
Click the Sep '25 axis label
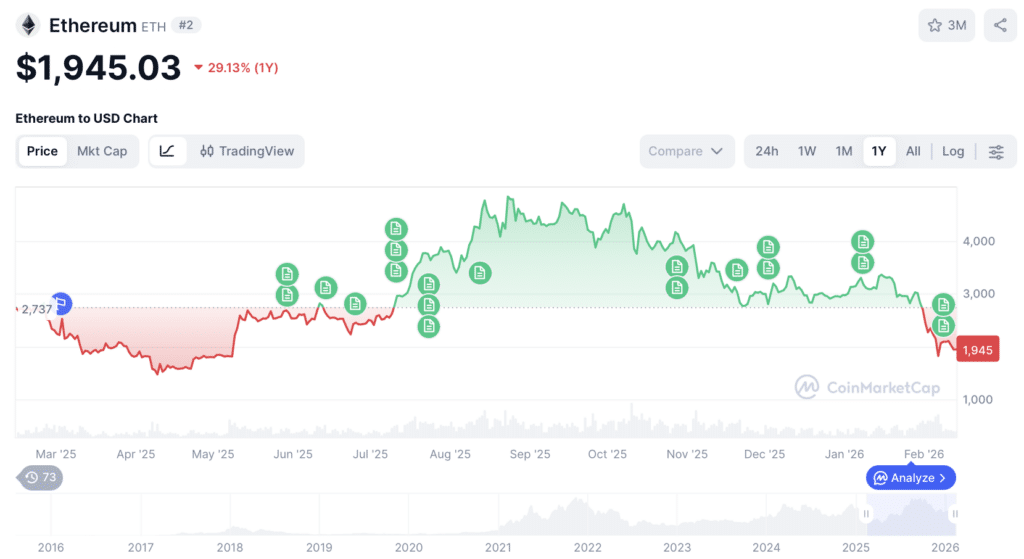point(530,455)
